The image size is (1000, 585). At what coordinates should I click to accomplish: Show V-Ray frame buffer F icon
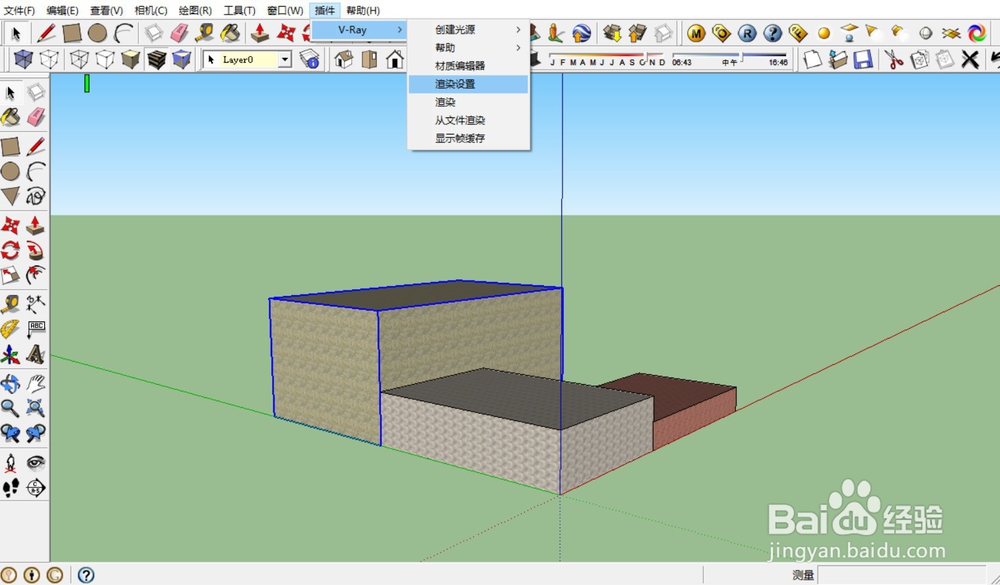tap(798, 33)
